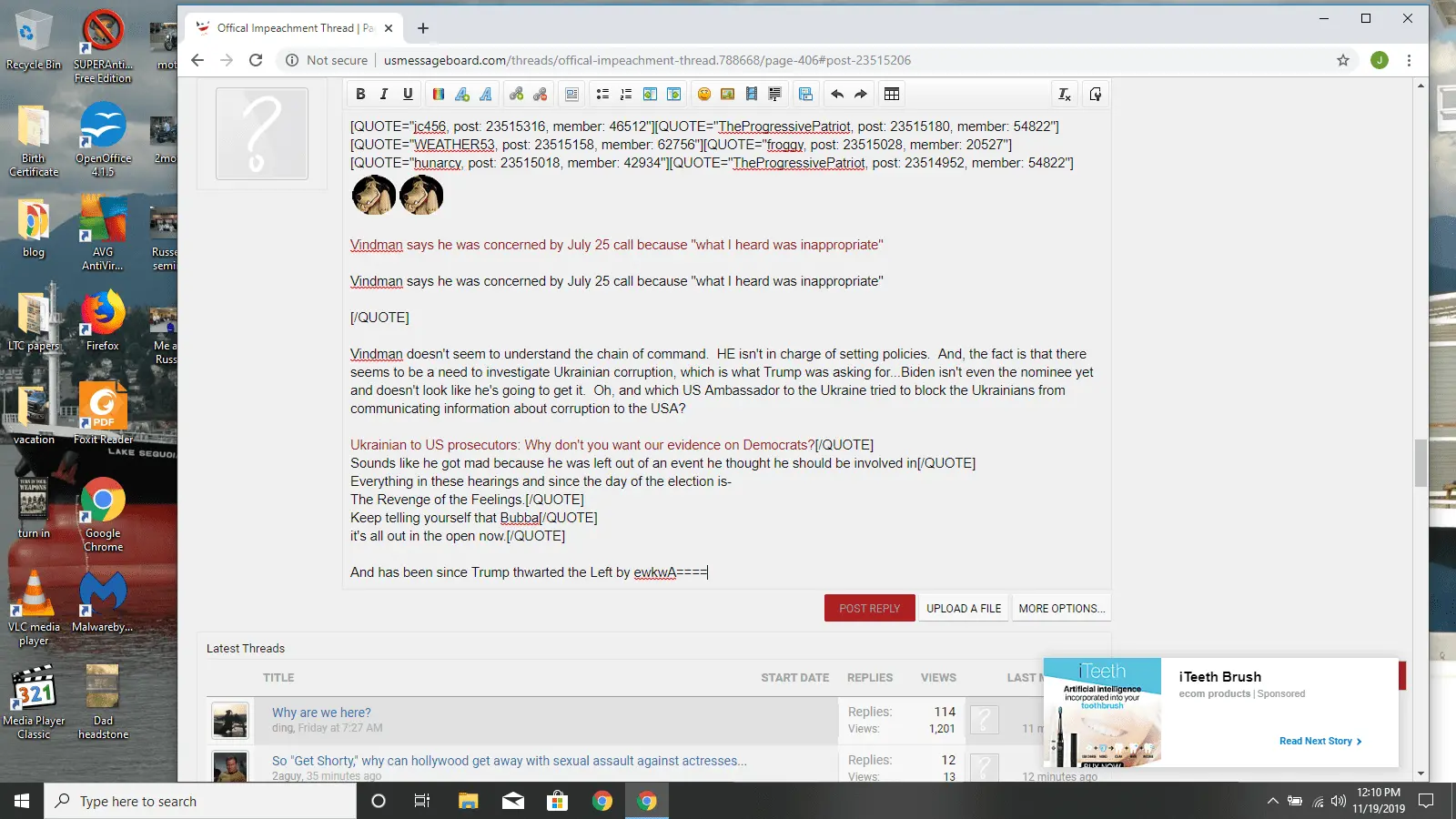This screenshot has width=1456, height=819.
Task: Click the remove formatting icon
Action: [x=1064, y=94]
